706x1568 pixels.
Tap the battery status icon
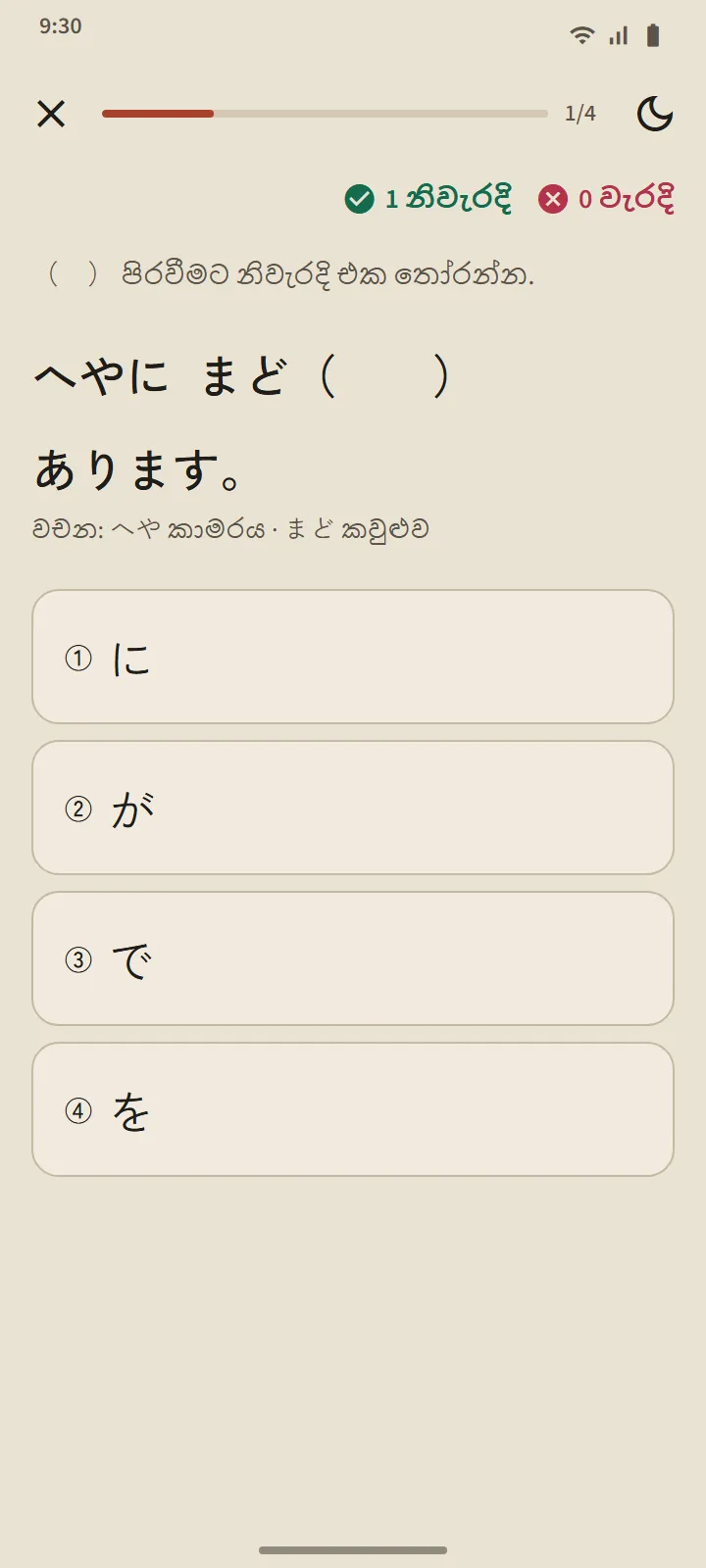653,36
